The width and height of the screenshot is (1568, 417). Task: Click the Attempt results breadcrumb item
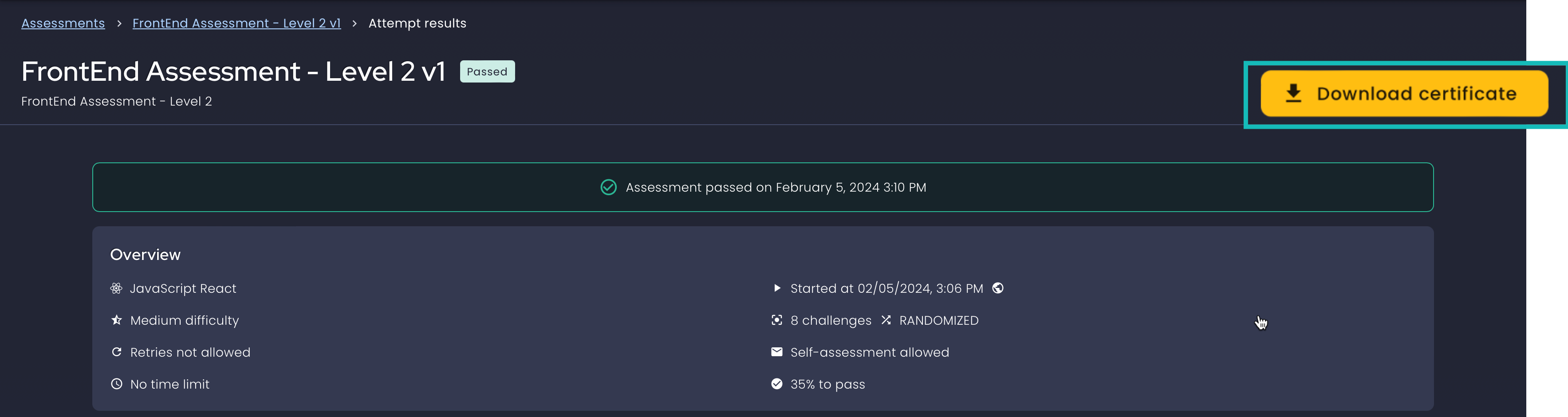click(417, 23)
